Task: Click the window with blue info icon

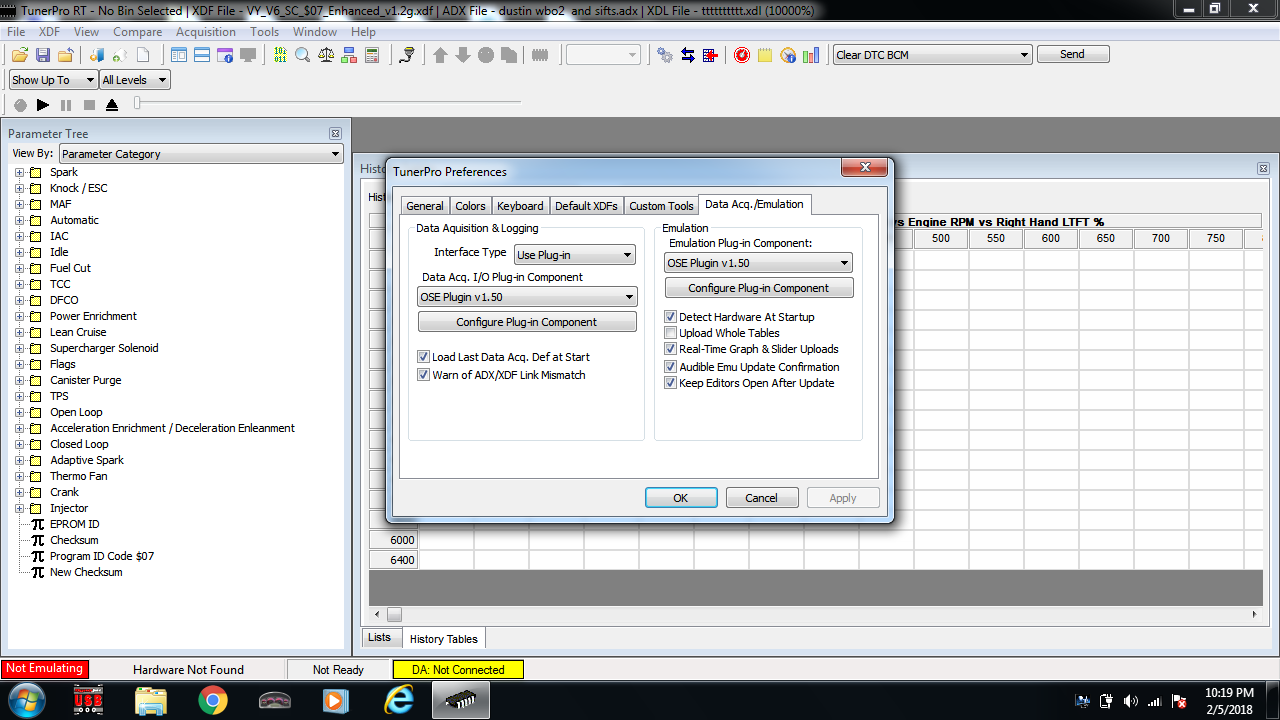Action: pyautogui.click(x=225, y=55)
